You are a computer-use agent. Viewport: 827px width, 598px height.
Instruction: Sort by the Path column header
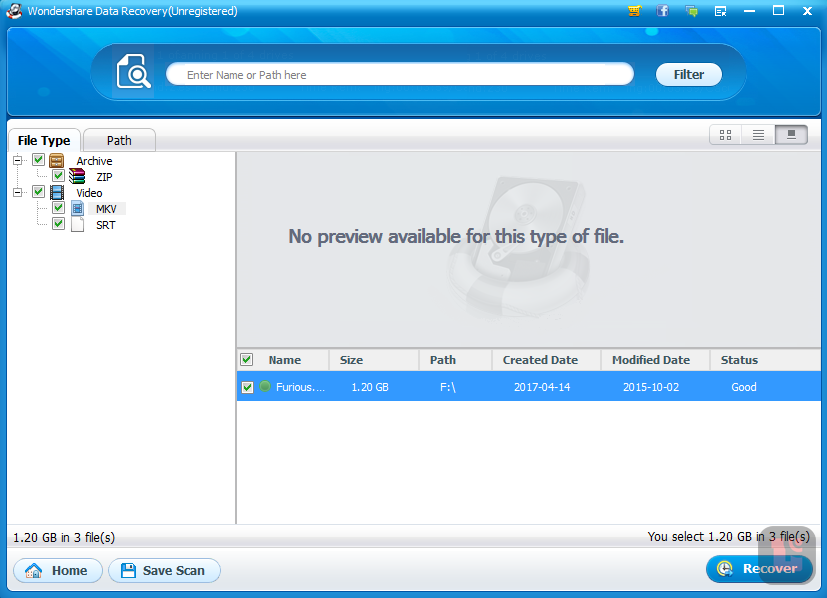point(443,360)
